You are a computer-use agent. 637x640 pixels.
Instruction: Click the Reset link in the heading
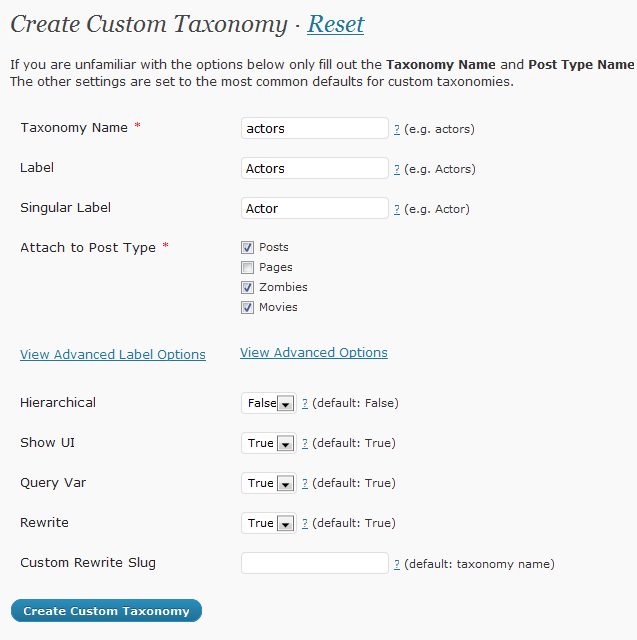[x=335, y=24]
